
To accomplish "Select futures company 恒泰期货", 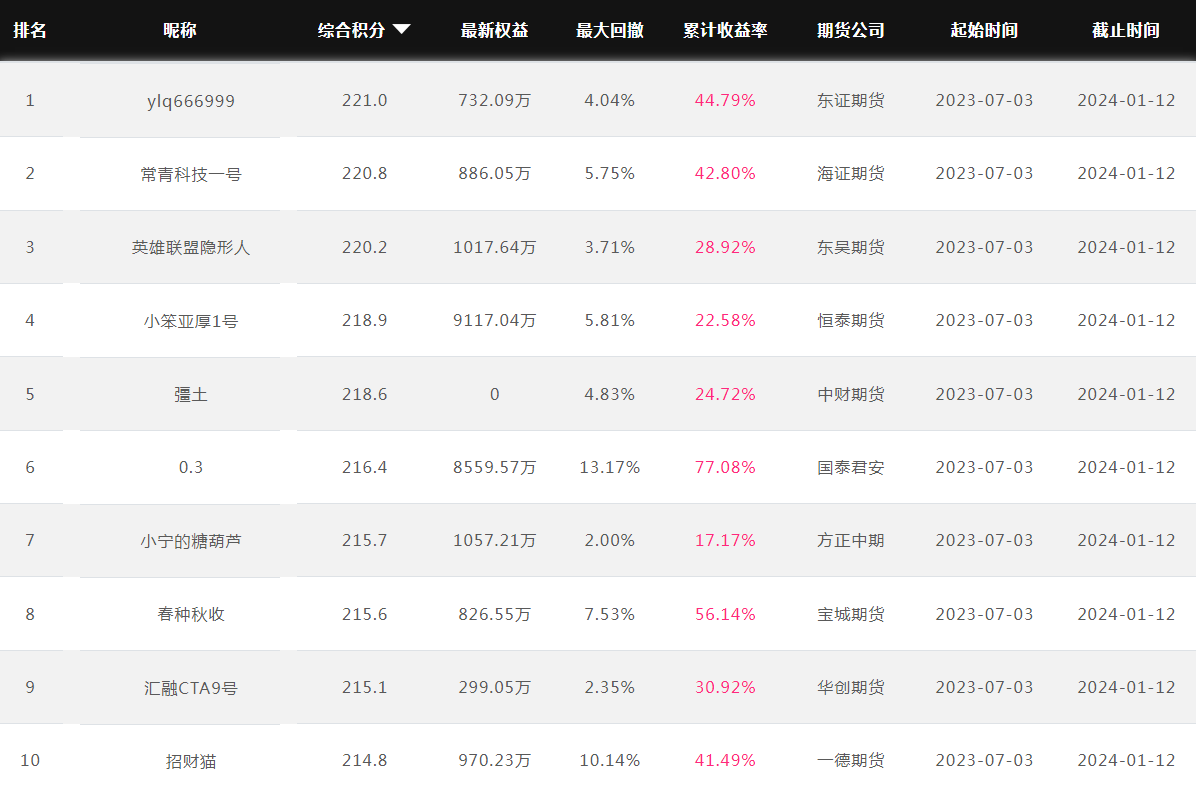I will pos(850,320).
